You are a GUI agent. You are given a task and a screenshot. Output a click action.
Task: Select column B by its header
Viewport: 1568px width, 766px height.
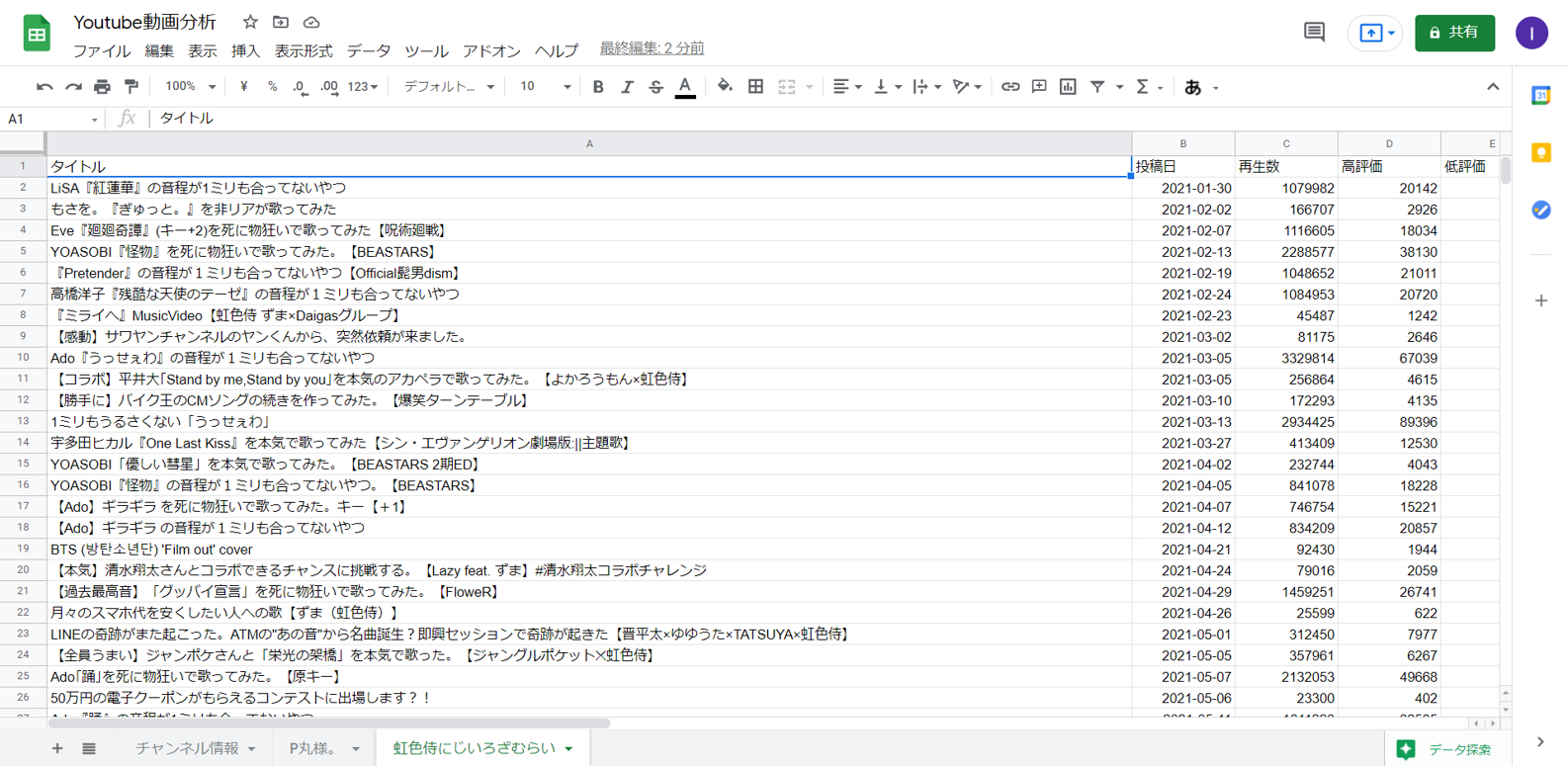[x=1183, y=143]
